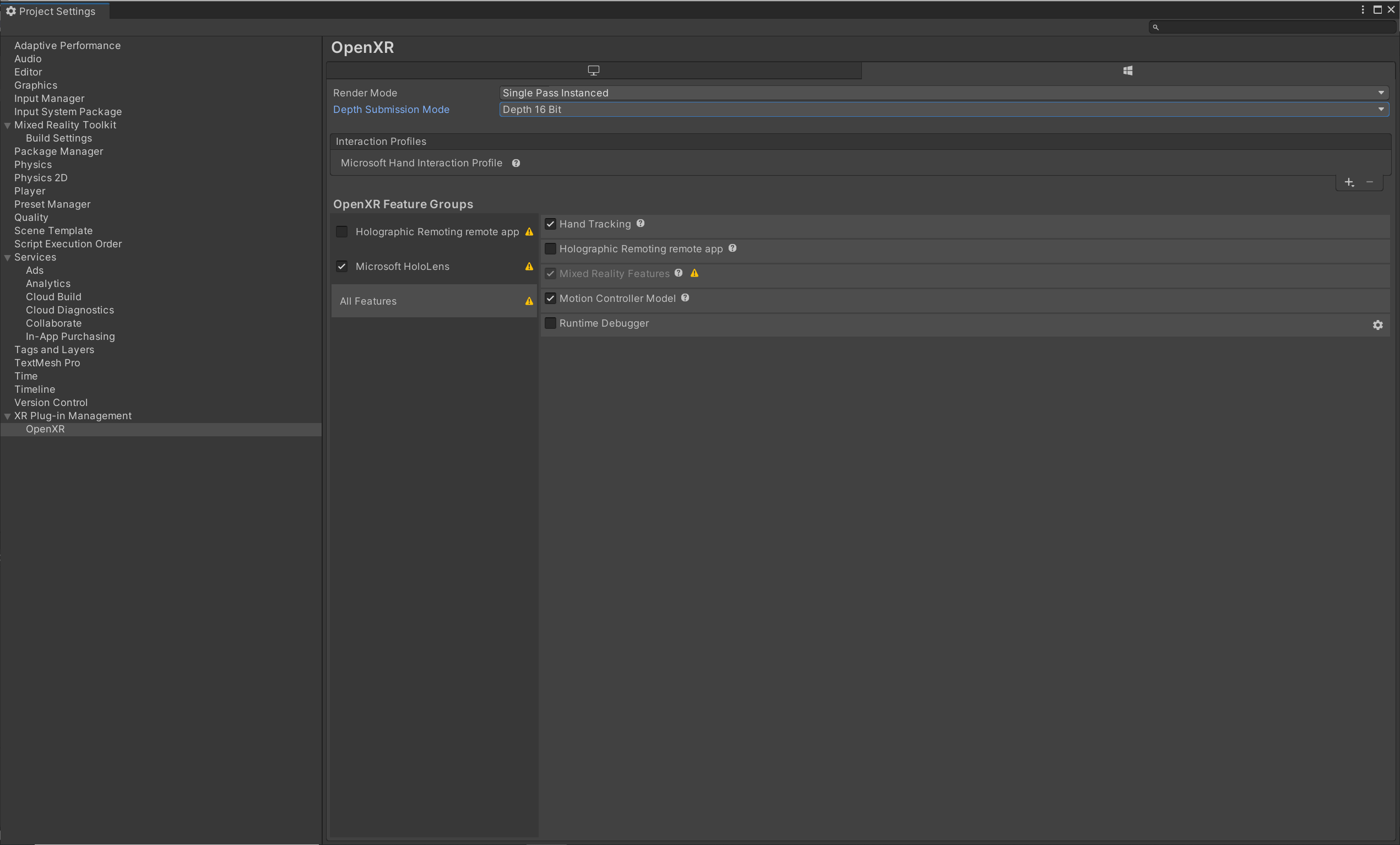Open Quality settings
This screenshot has width=1400, height=845.
pos(31,218)
